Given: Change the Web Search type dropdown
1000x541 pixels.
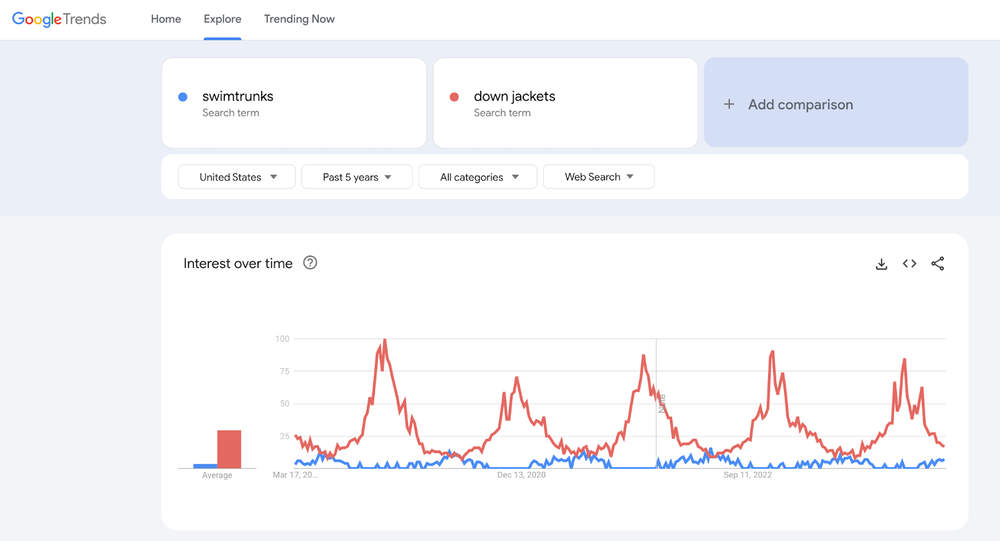Looking at the screenshot, I should pos(598,177).
